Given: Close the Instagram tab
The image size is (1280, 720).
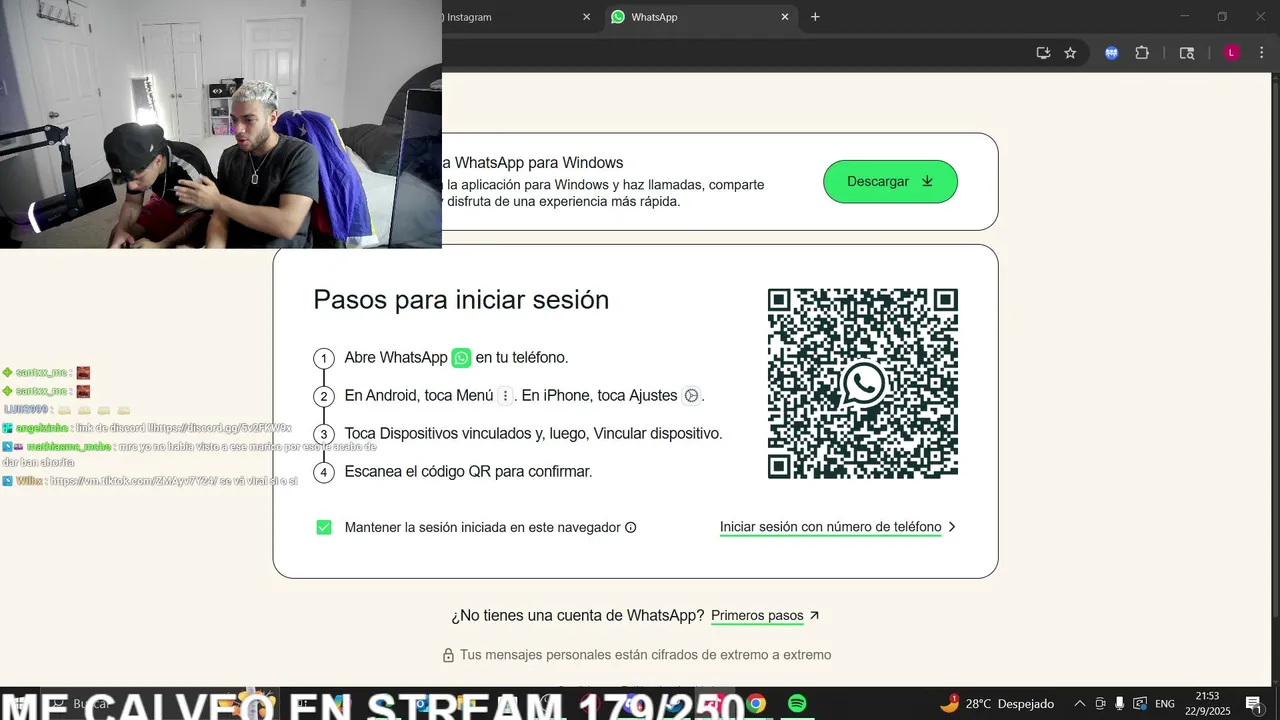Looking at the screenshot, I should (x=586, y=17).
